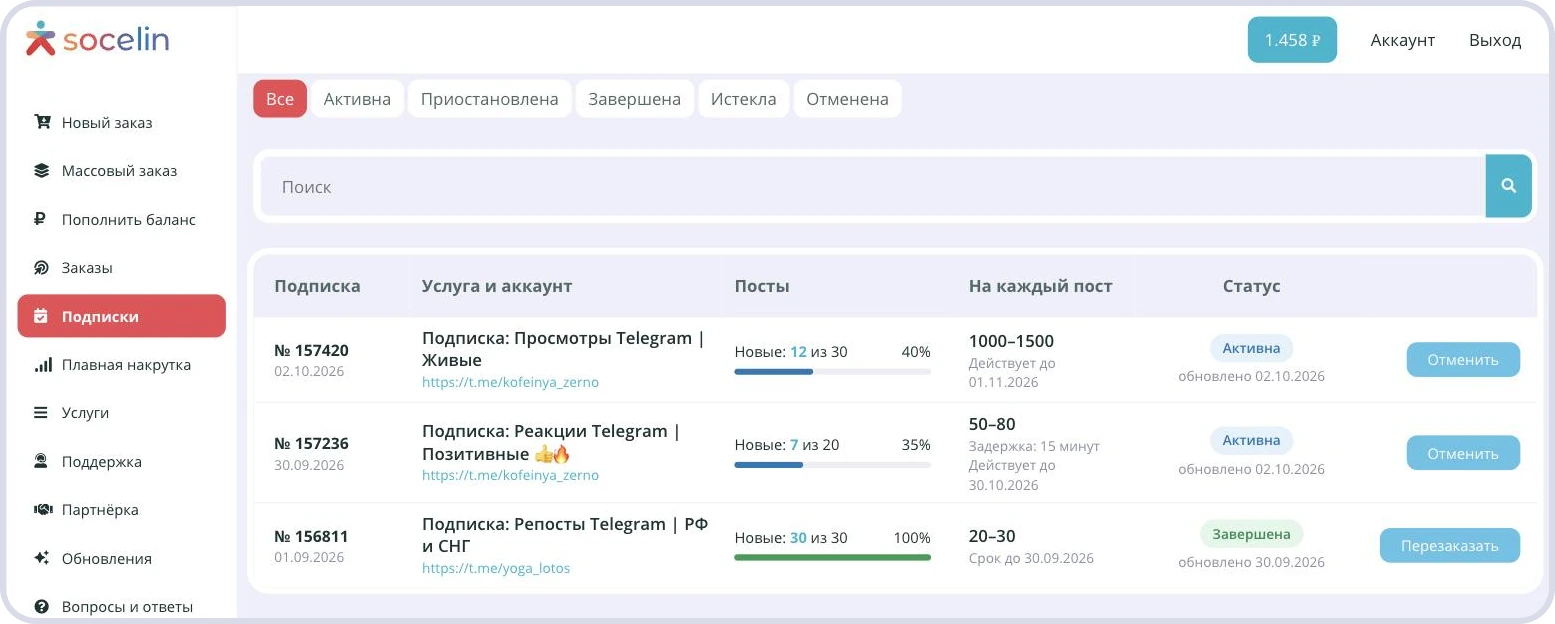Show Отменена subscriptions

click(x=848, y=99)
